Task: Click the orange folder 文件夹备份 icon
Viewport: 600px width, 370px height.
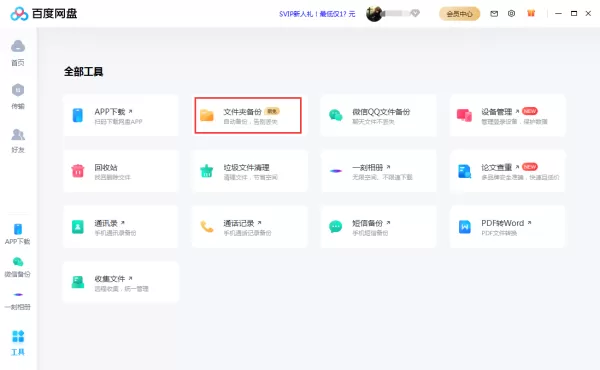Action: pos(207,115)
